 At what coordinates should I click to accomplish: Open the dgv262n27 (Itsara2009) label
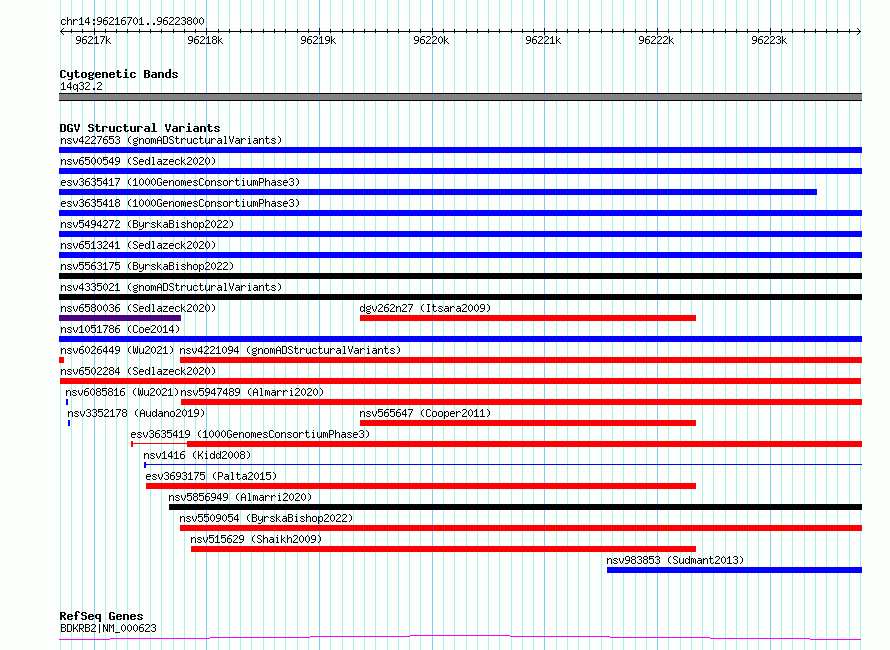[x=425, y=308]
